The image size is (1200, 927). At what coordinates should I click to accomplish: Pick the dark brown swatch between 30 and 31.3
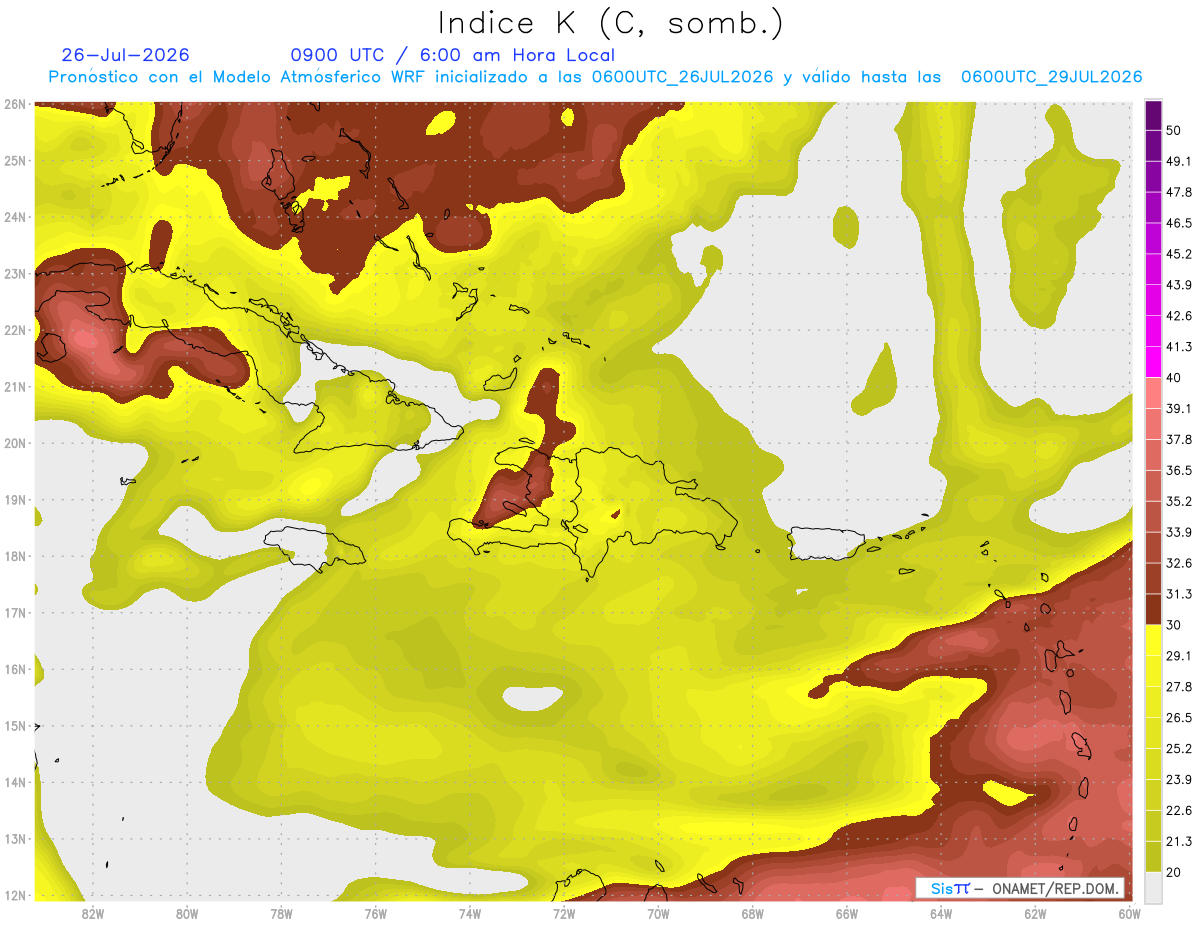[1153, 610]
